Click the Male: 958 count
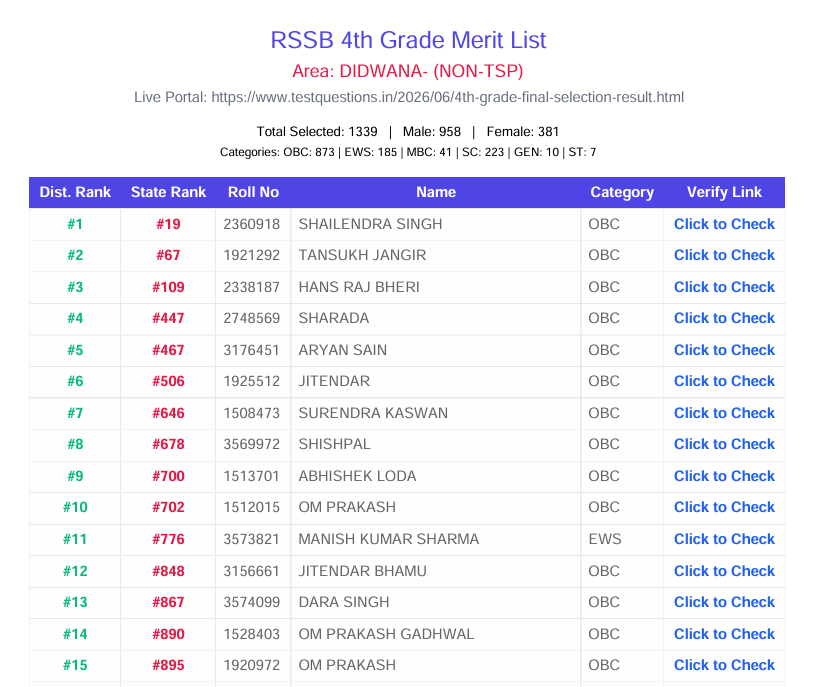834x687 pixels. [x=432, y=131]
